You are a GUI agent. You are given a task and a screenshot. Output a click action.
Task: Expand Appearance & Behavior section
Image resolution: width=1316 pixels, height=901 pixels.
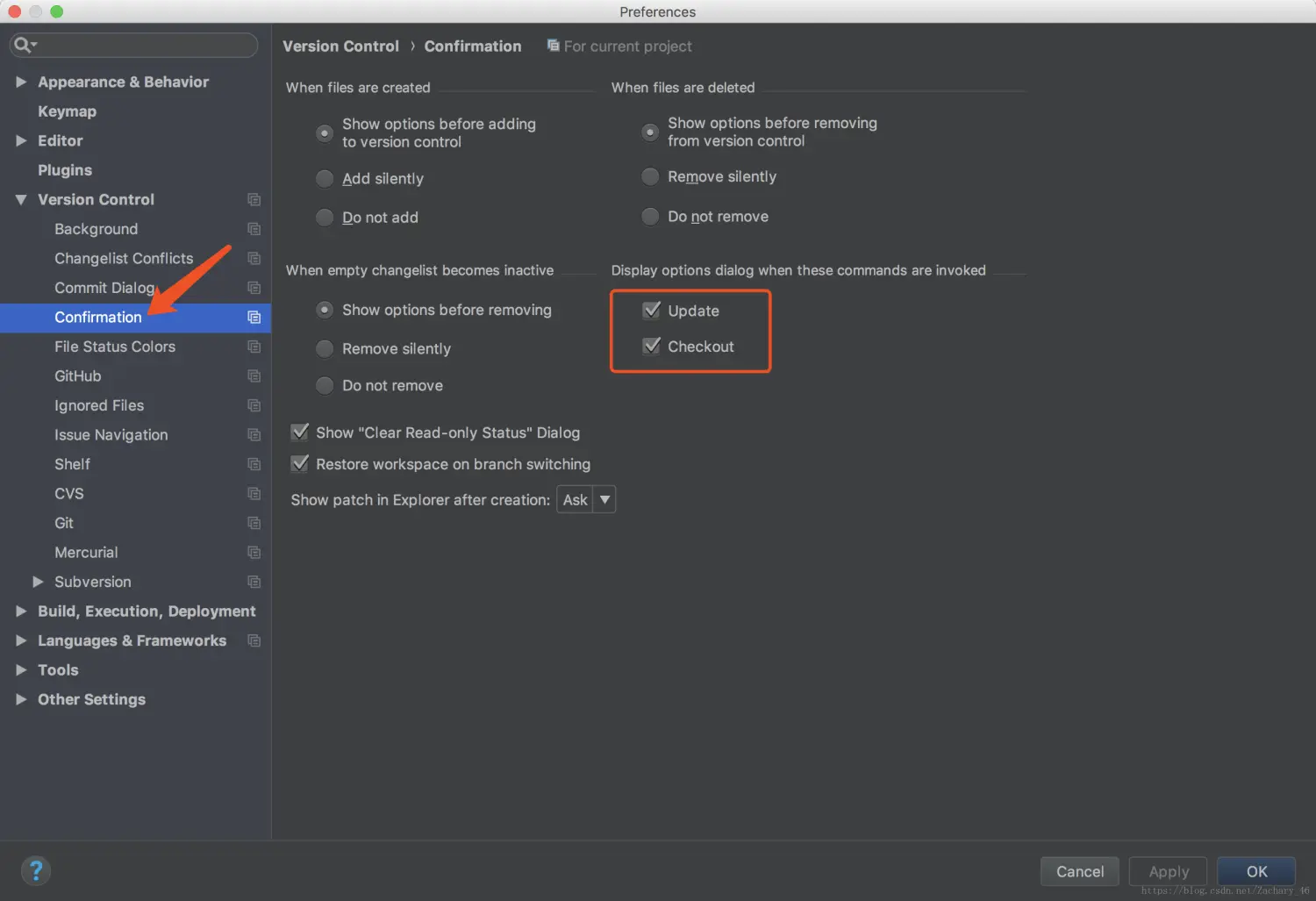[x=21, y=82]
